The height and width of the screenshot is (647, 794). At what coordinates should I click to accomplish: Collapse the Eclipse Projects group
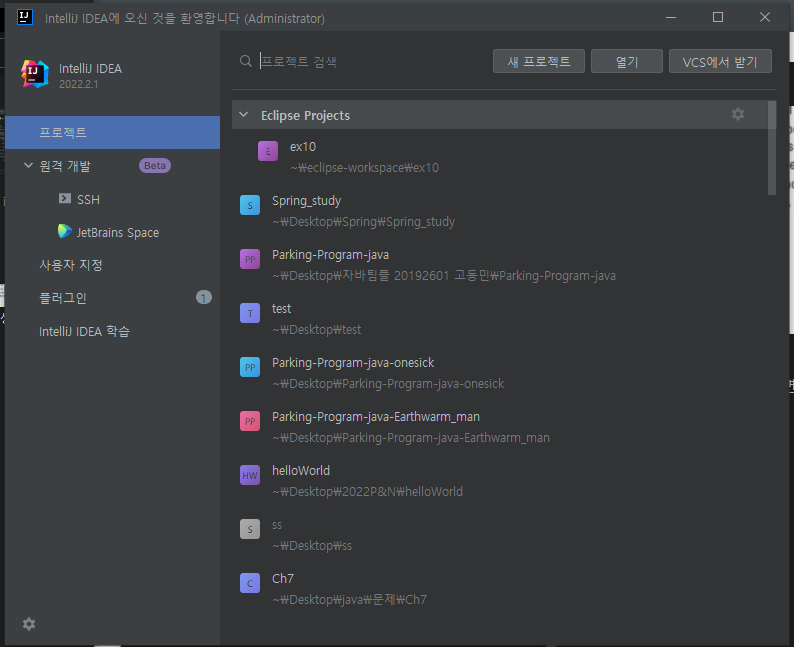[x=244, y=114]
